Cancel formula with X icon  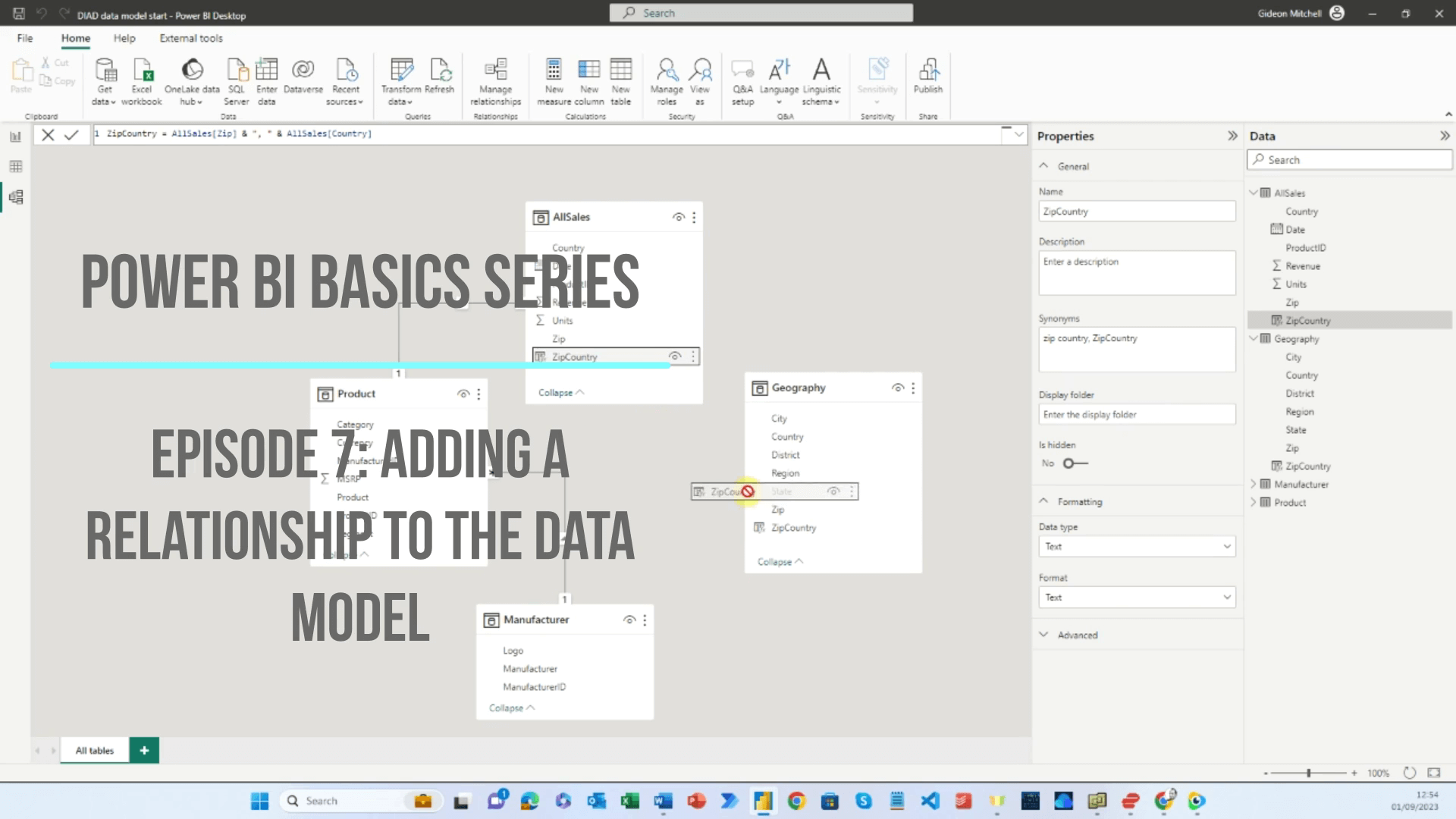coord(48,135)
